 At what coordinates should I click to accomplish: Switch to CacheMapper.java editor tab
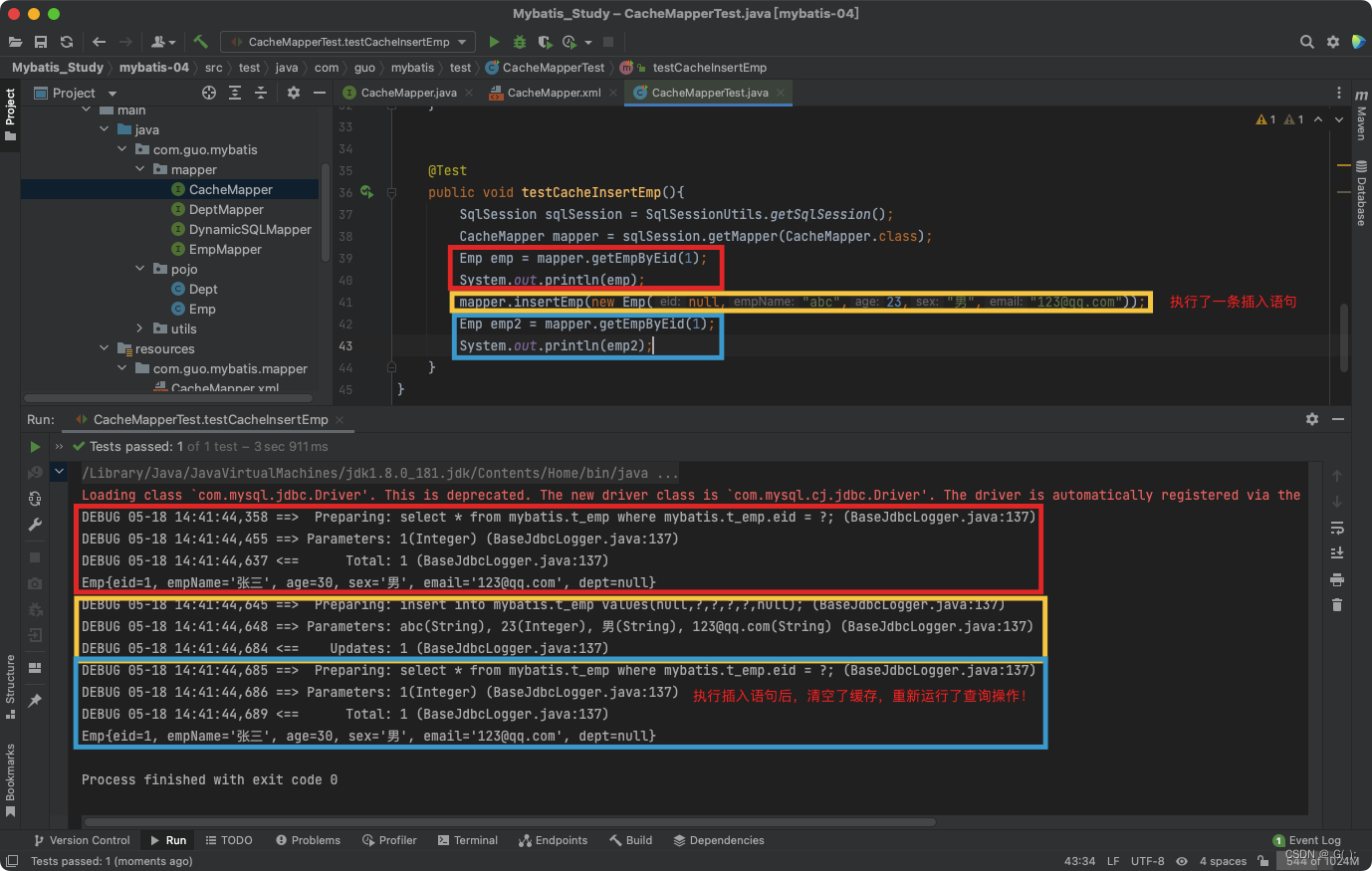[x=408, y=93]
